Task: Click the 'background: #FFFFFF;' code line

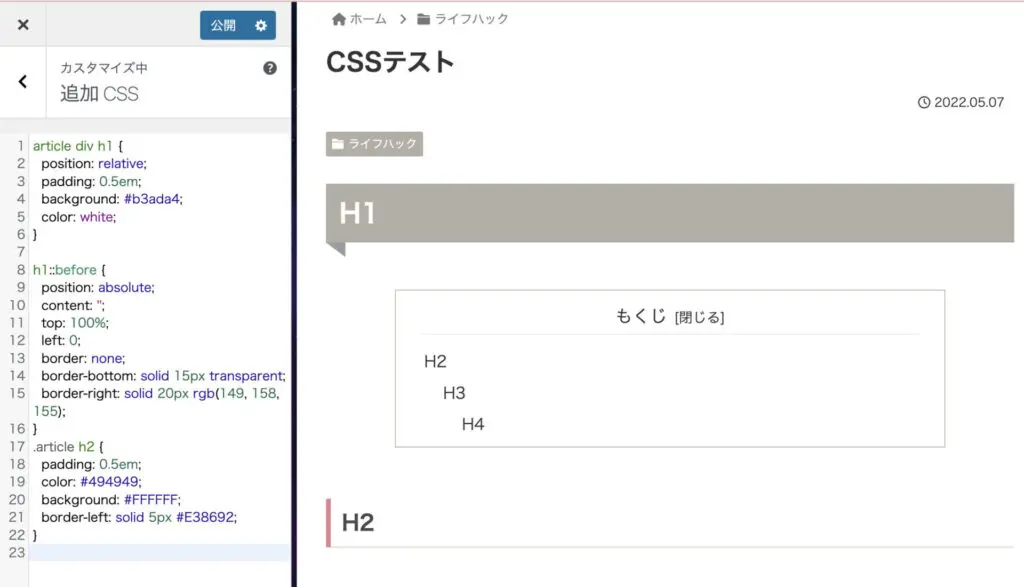Action: [x=111, y=500]
